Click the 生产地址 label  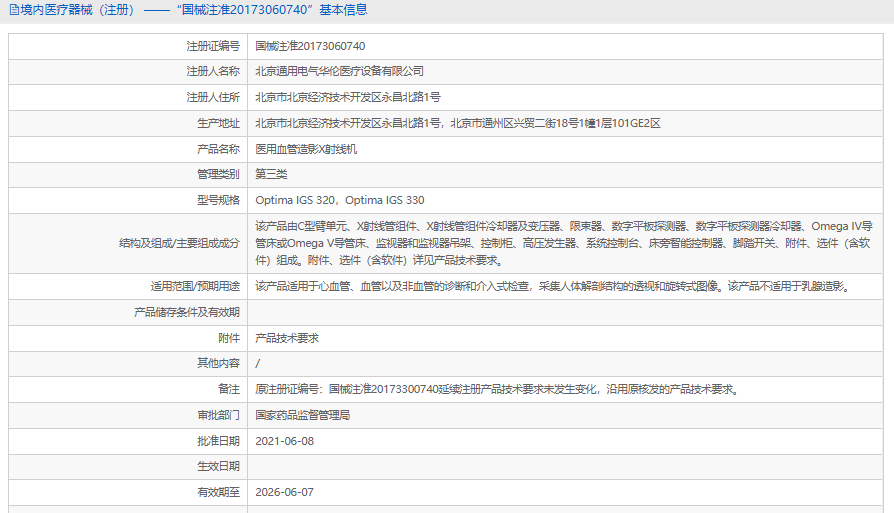[x=218, y=123]
